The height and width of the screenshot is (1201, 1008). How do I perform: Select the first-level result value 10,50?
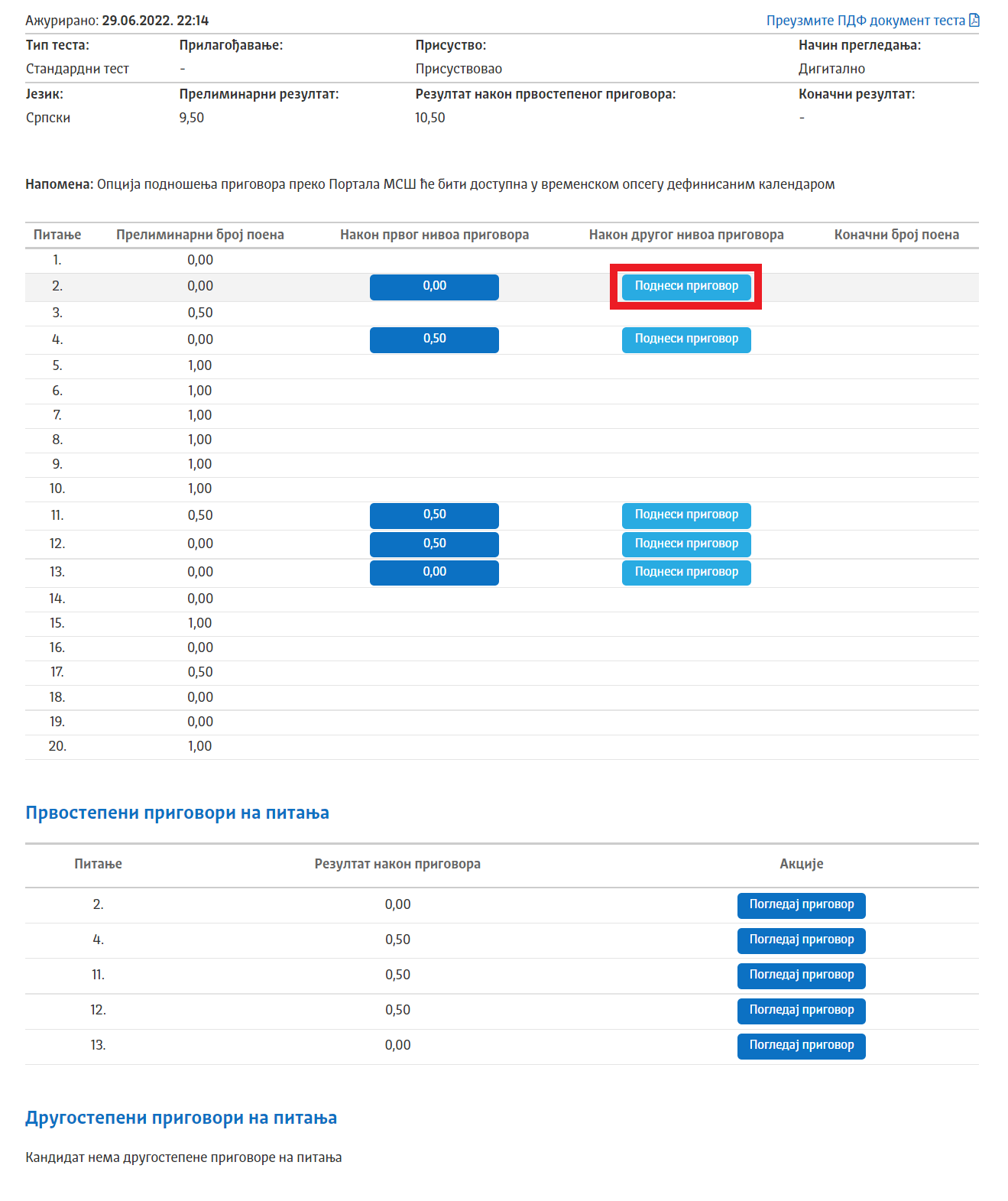tap(430, 118)
